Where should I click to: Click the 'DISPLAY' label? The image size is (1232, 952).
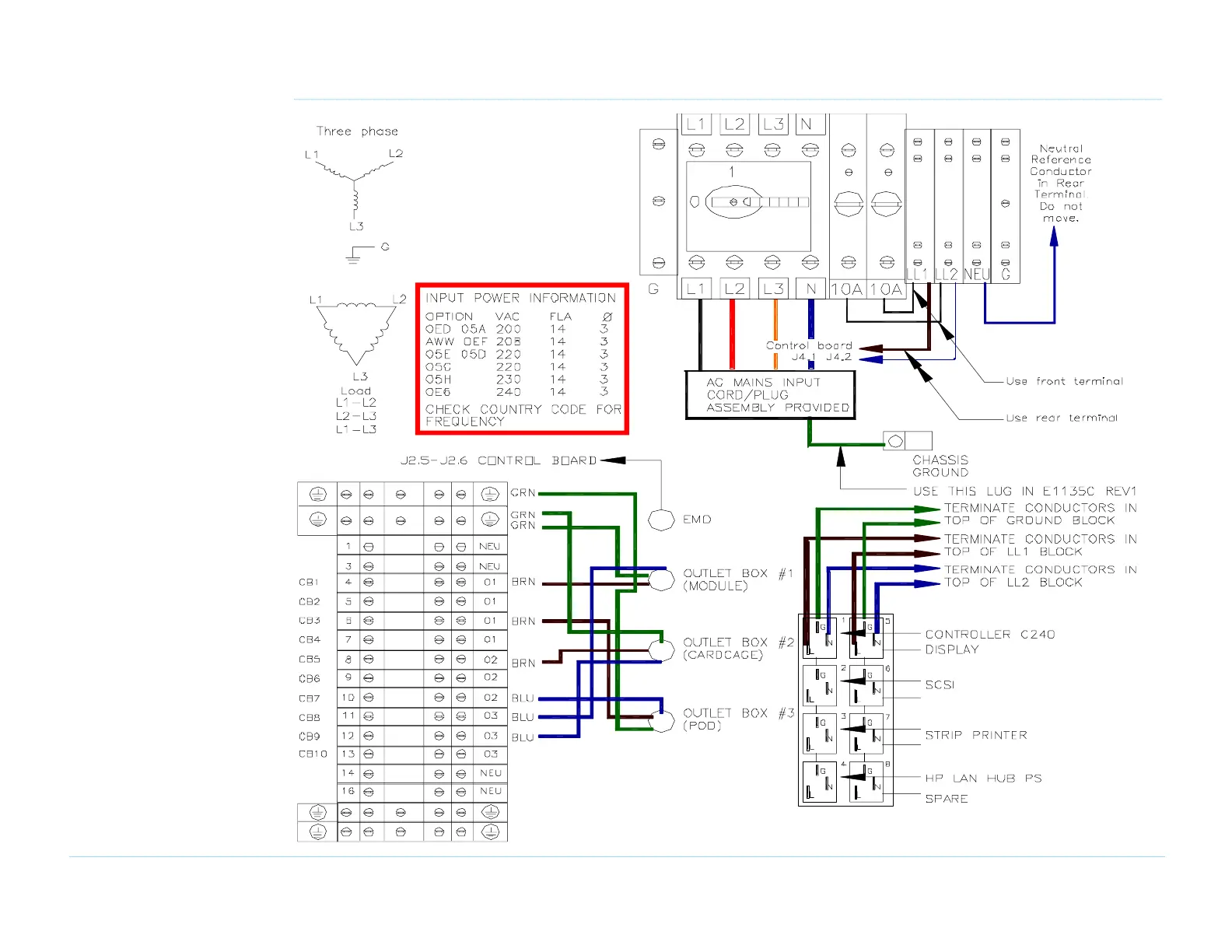[952, 649]
